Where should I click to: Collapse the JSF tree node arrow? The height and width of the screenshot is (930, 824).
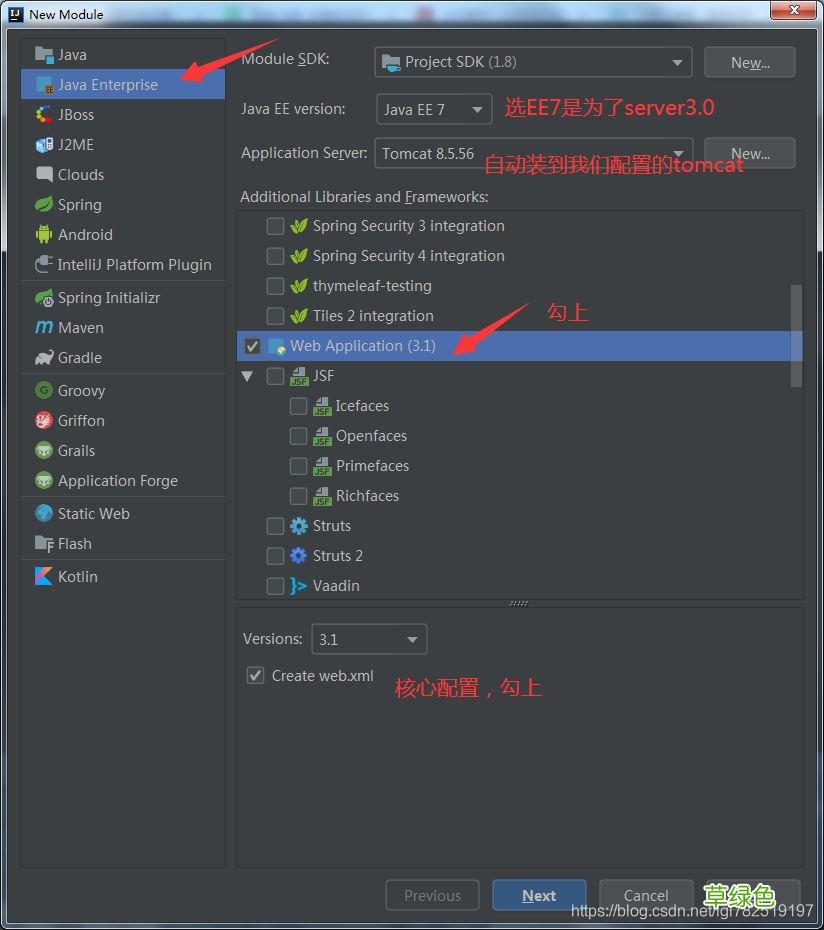pyautogui.click(x=247, y=377)
